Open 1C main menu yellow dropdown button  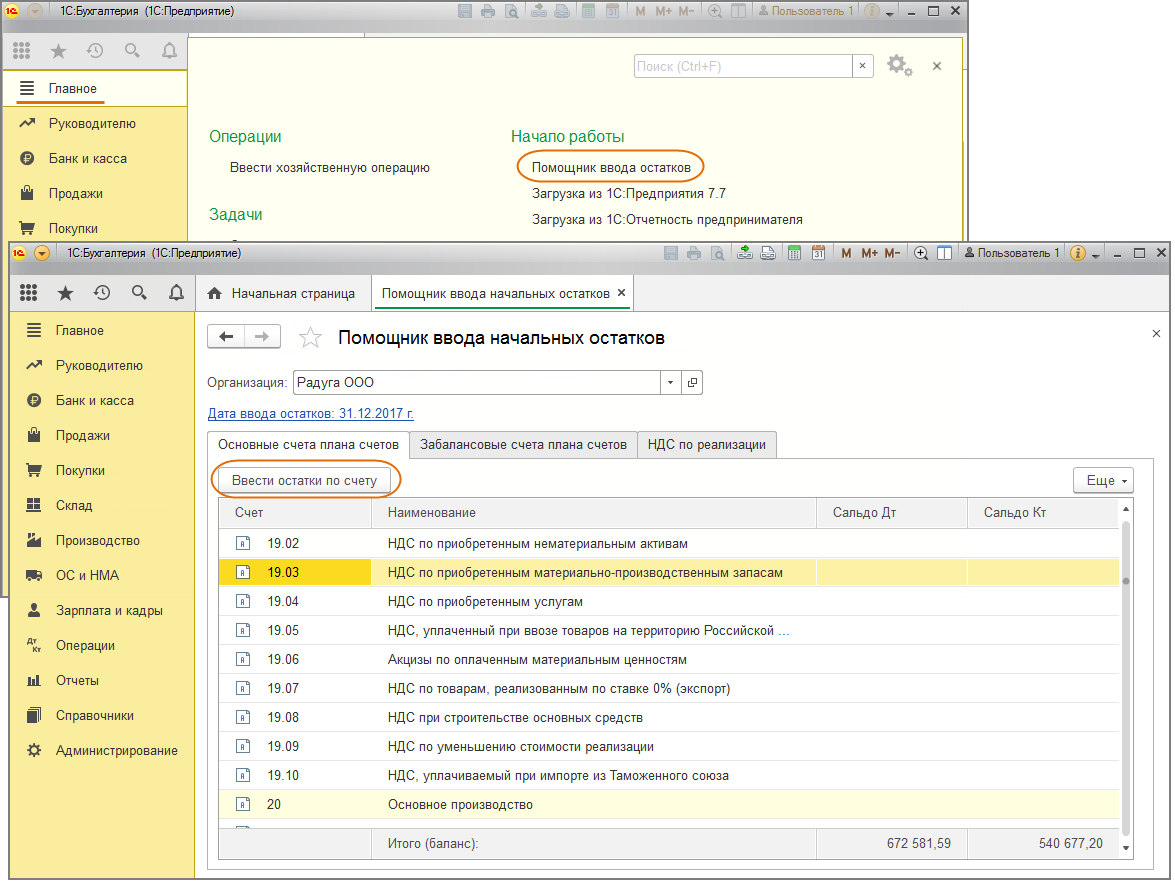(42, 253)
